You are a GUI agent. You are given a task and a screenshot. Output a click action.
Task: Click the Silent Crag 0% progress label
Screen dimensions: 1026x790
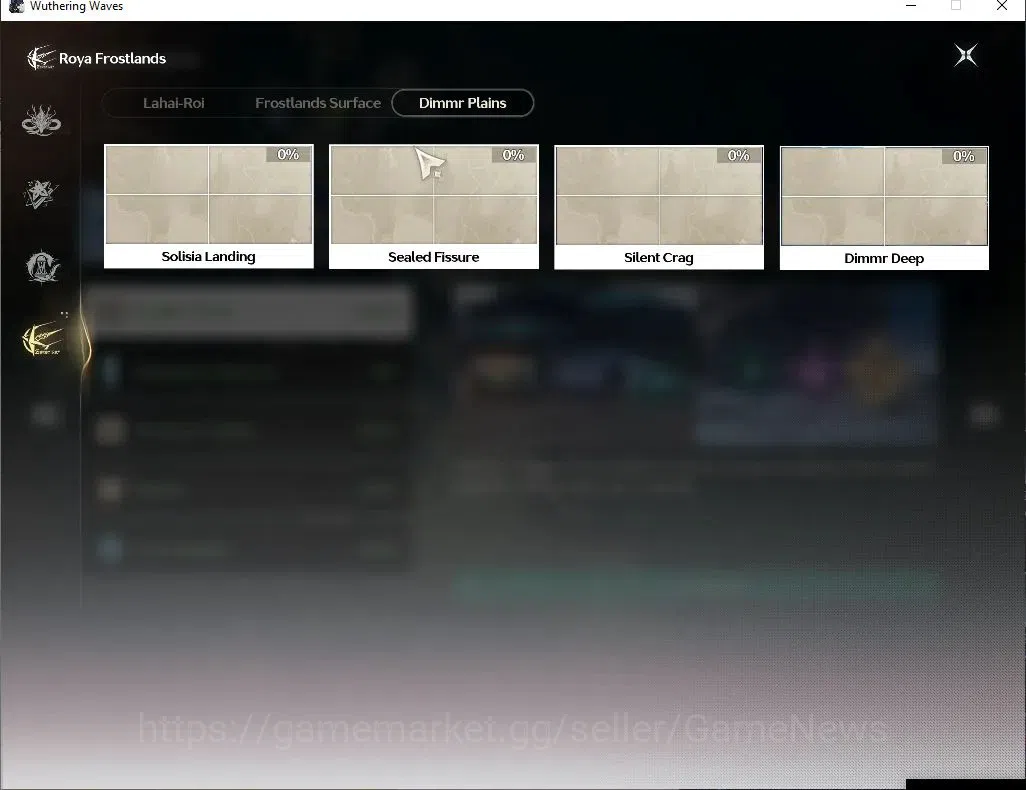pyautogui.click(x=738, y=156)
